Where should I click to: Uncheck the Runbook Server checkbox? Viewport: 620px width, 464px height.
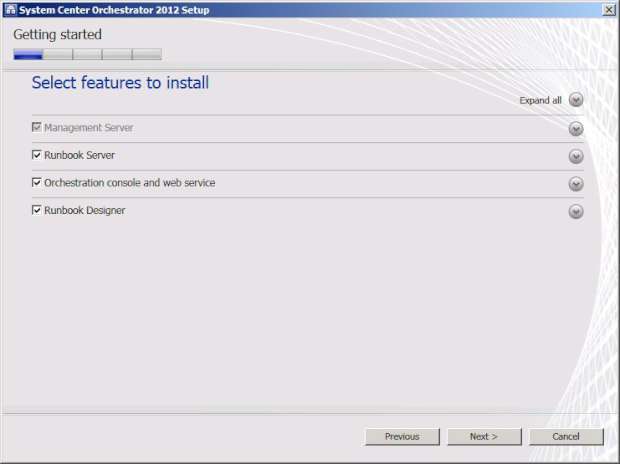37,156
